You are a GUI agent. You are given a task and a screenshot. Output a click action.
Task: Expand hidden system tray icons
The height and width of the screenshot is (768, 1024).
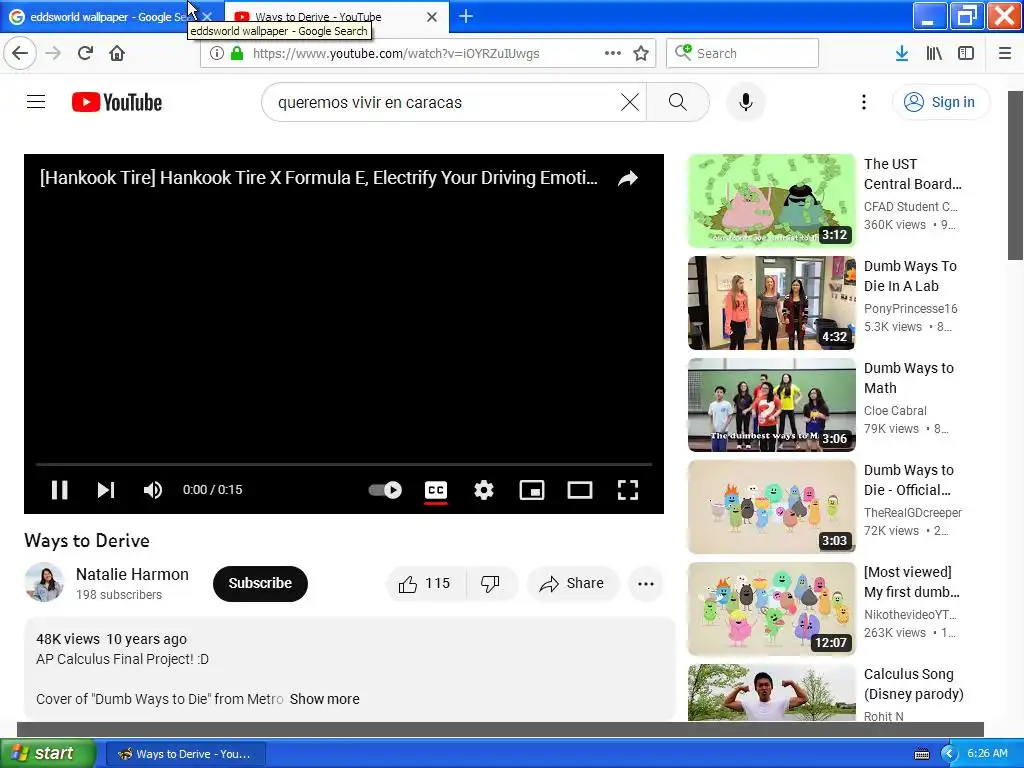point(949,754)
